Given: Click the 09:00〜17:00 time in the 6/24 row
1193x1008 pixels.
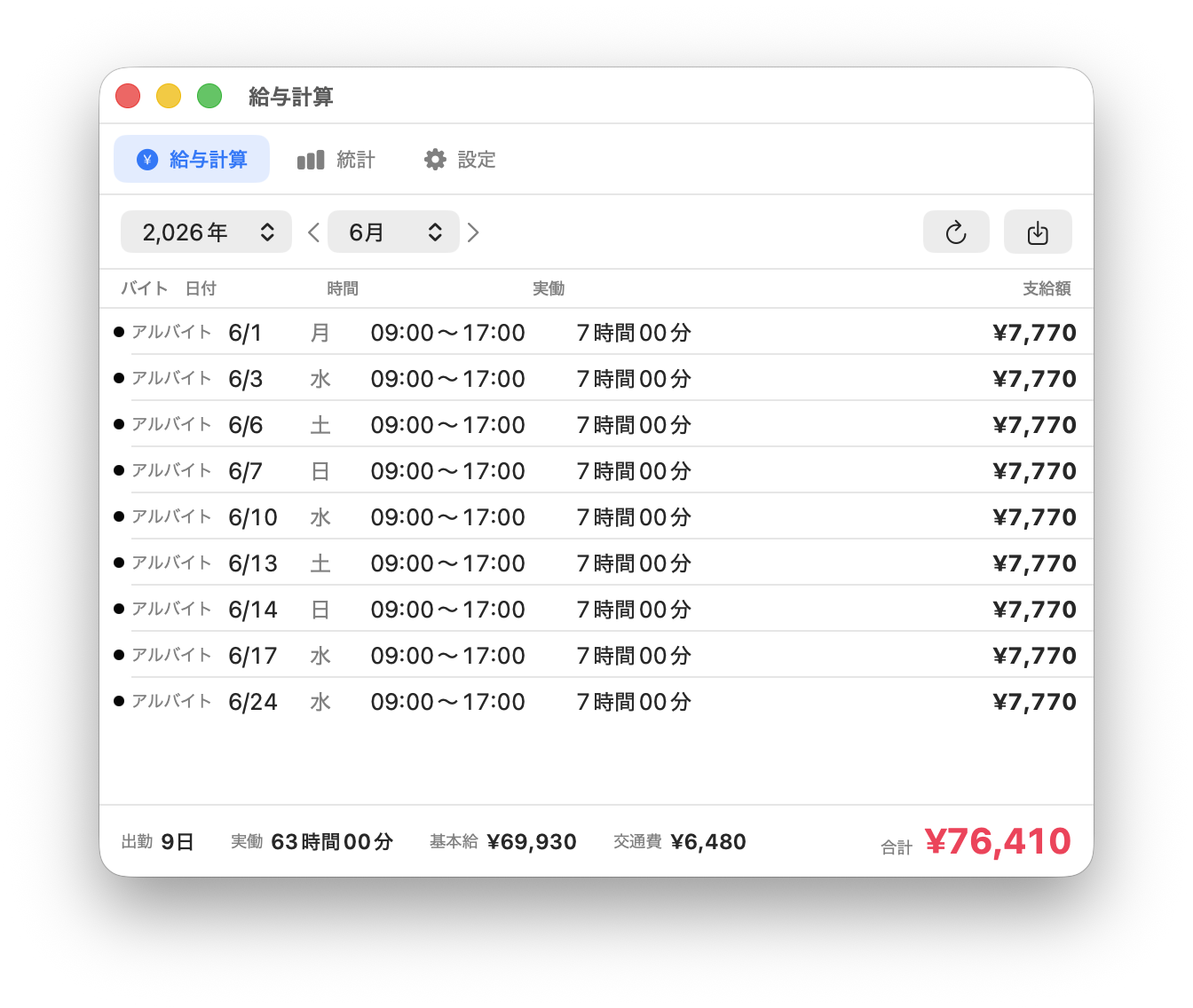Looking at the screenshot, I should point(448,702).
